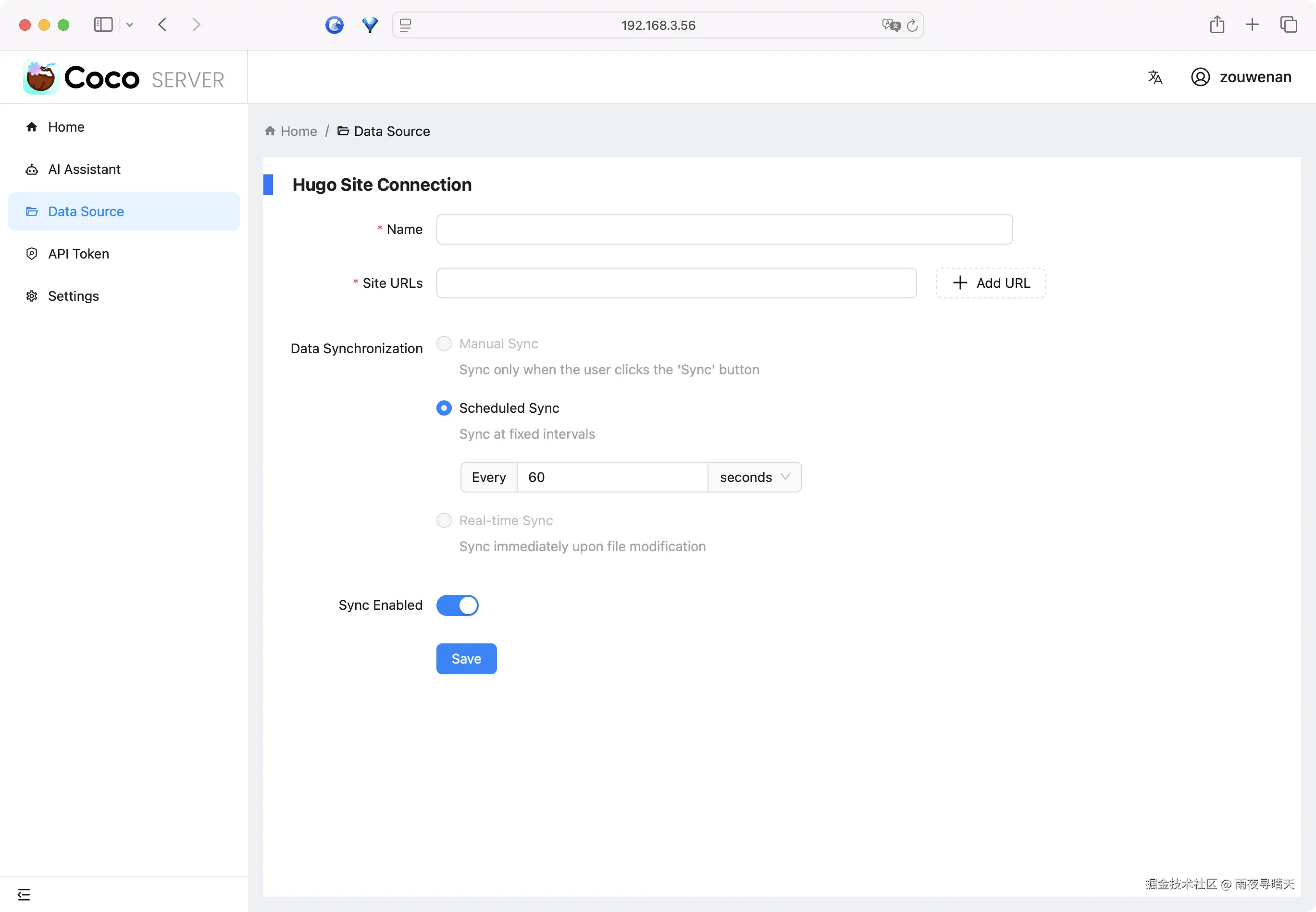The width and height of the screenshot is (1316, 912).
Task: Select the Real-time Sync radio option
Action: [x=444, y=520]
